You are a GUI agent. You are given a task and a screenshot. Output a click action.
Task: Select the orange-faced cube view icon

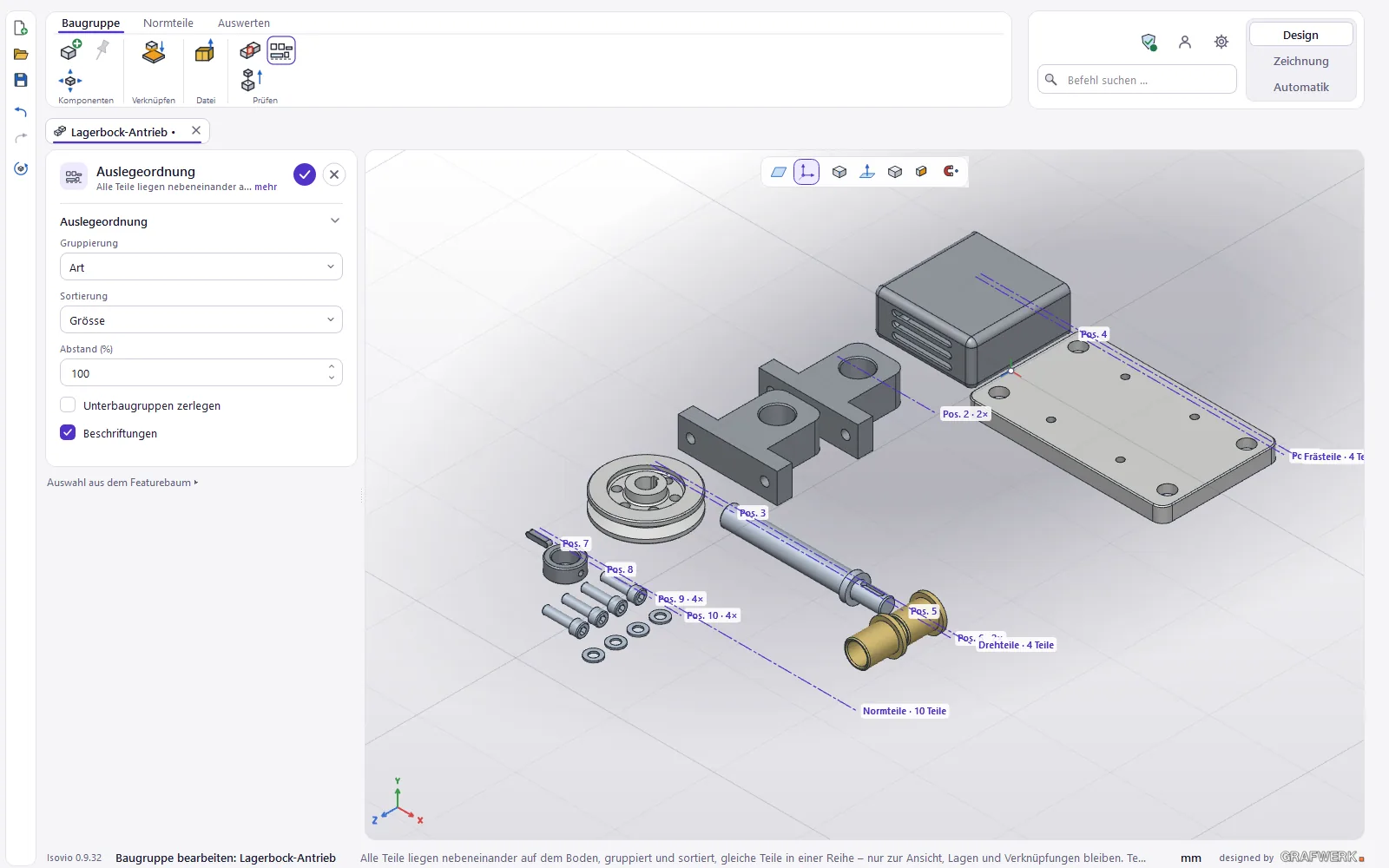point(922,171)
